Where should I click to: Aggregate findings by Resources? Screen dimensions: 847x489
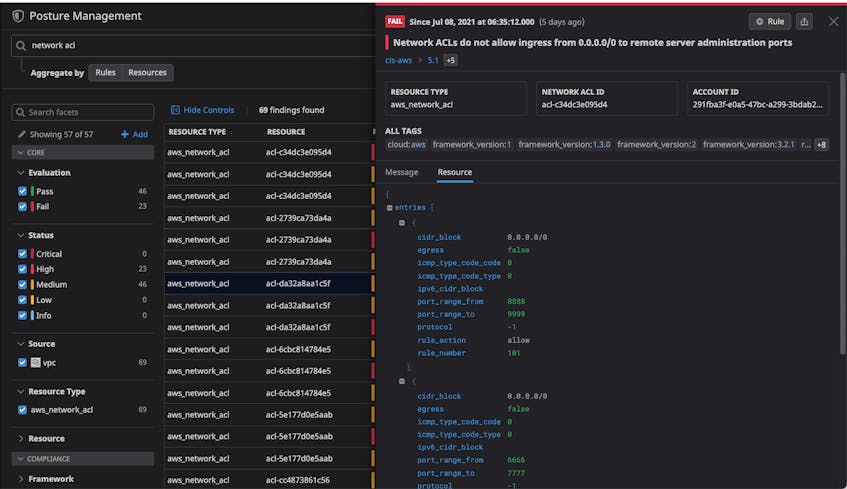pyautogui.click(x=147, y=72)
